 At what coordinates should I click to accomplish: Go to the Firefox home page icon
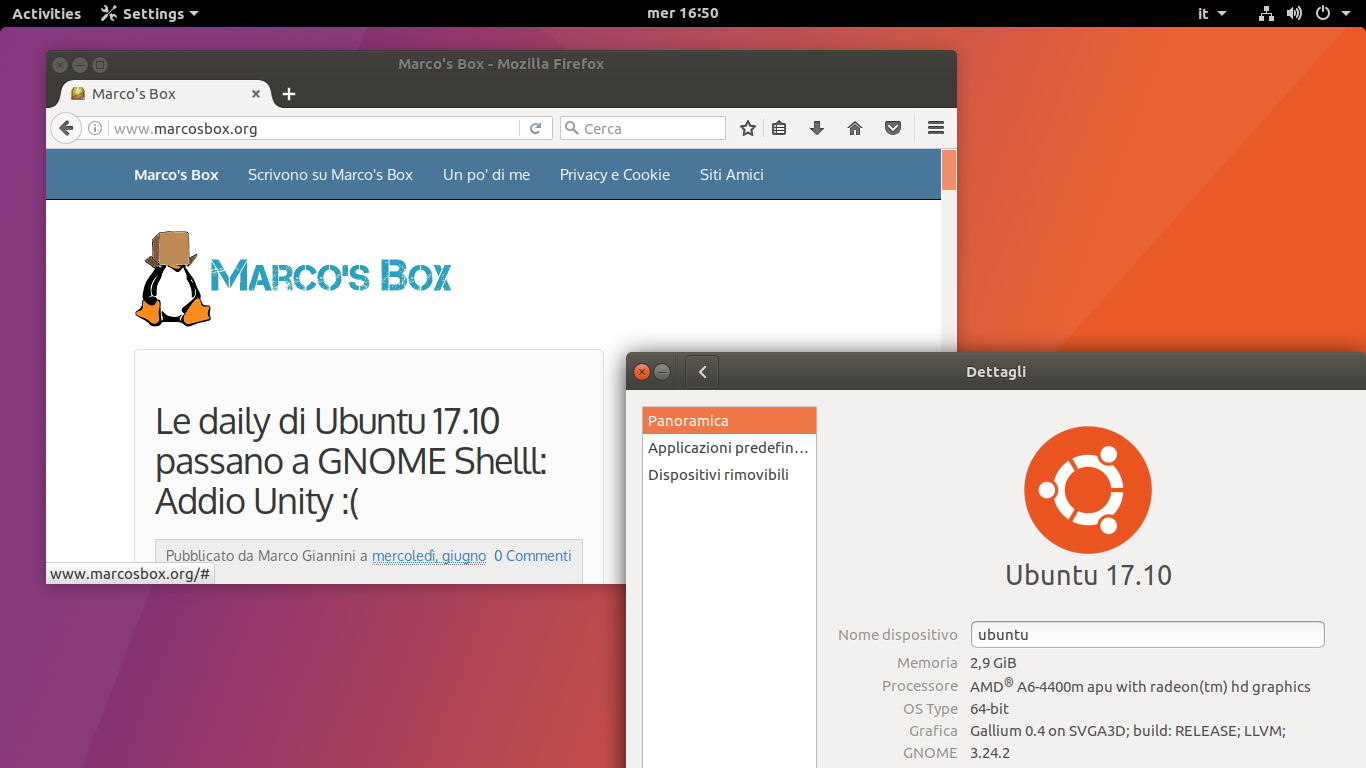(x=855, y=128)
